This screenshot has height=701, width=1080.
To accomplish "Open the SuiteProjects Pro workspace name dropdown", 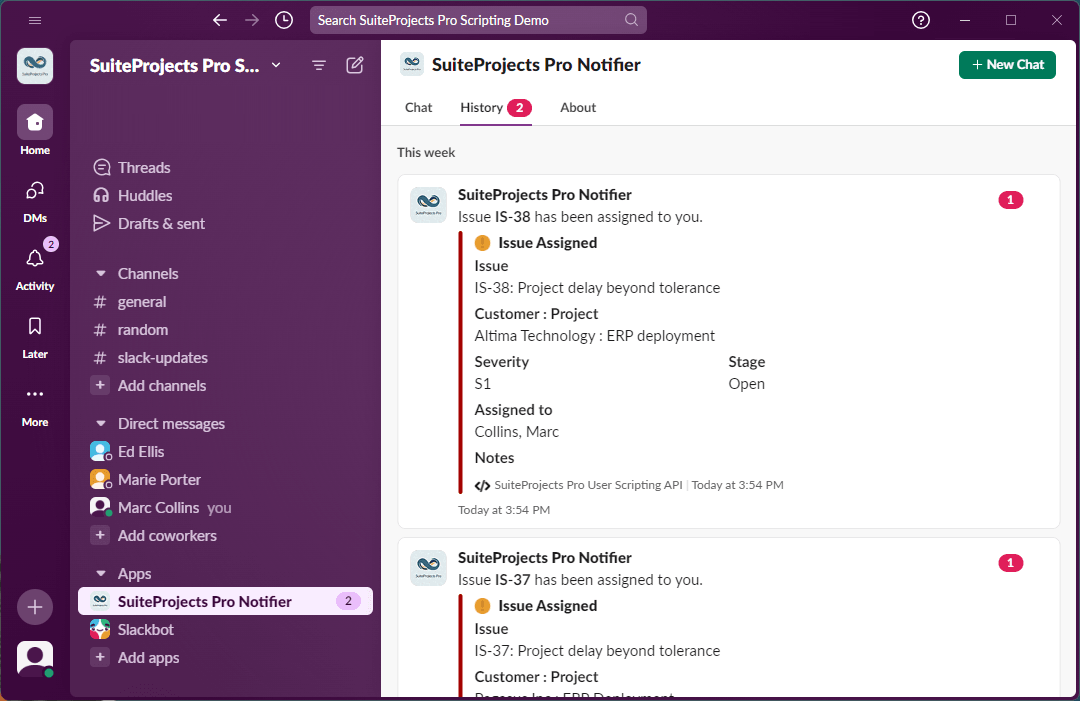I will [185, 65].
